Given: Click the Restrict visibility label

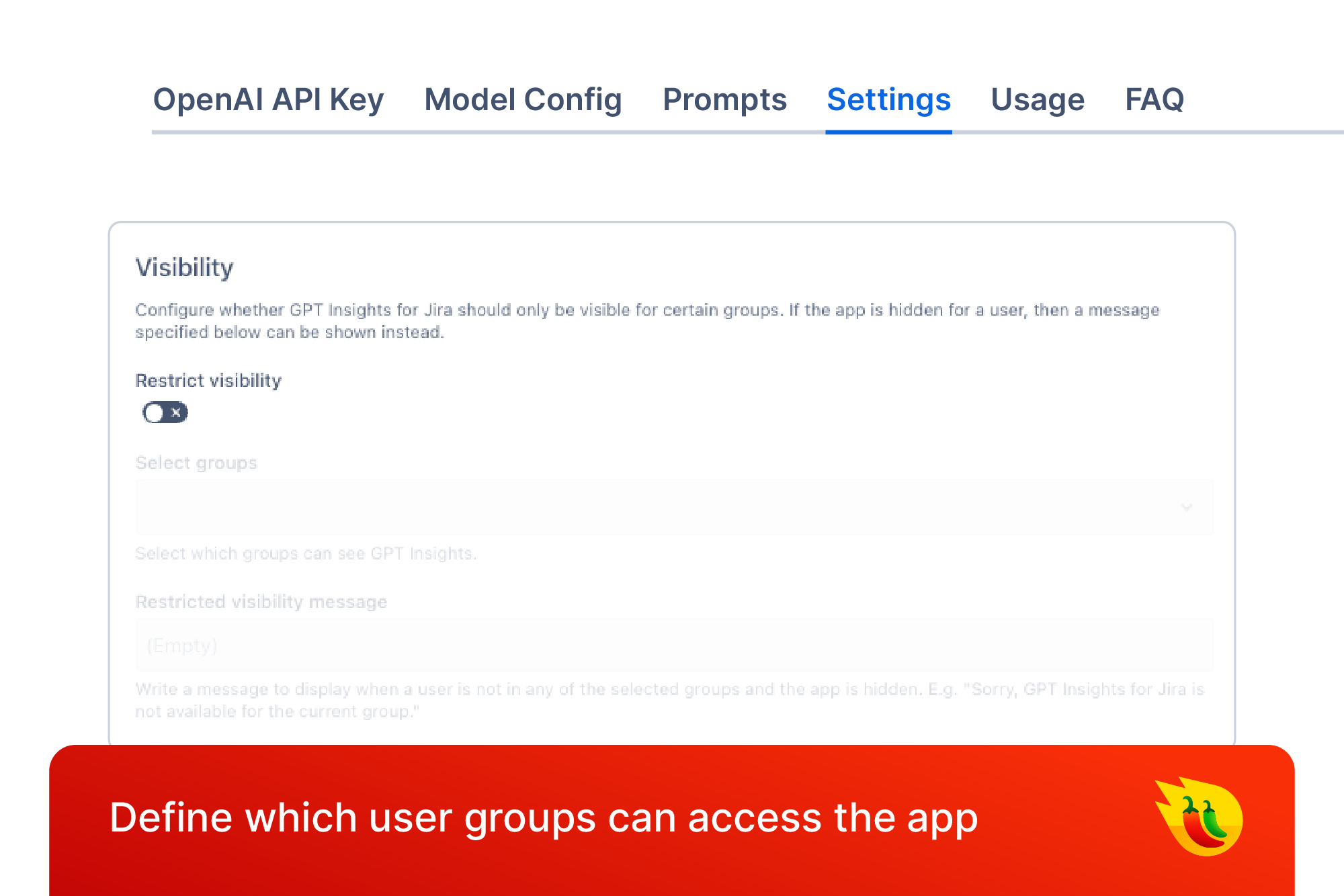Looking at the screenshot, I should pyautogui.click(x=208, y=381).
